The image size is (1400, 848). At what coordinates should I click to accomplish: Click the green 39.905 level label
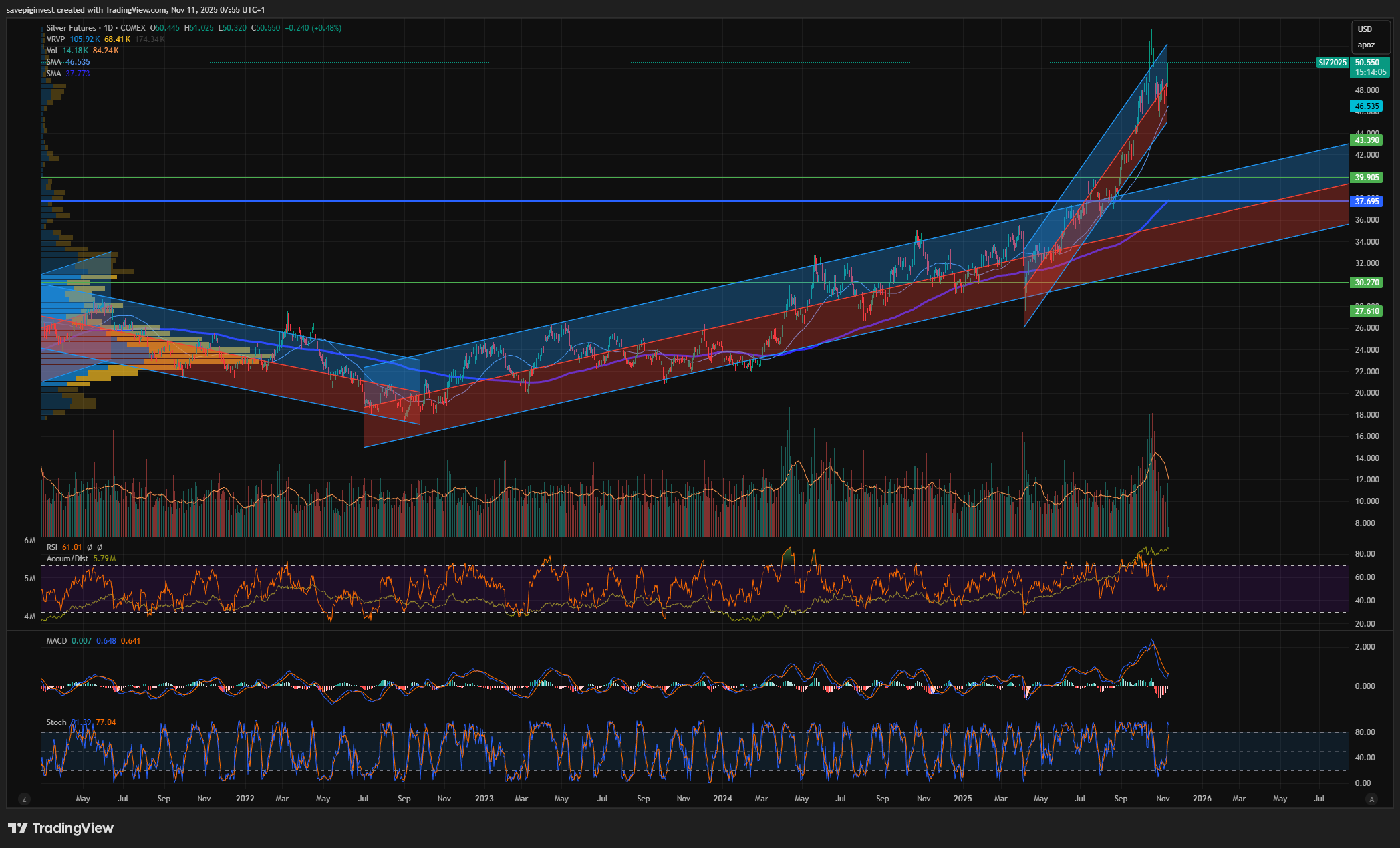point(1367,178)
